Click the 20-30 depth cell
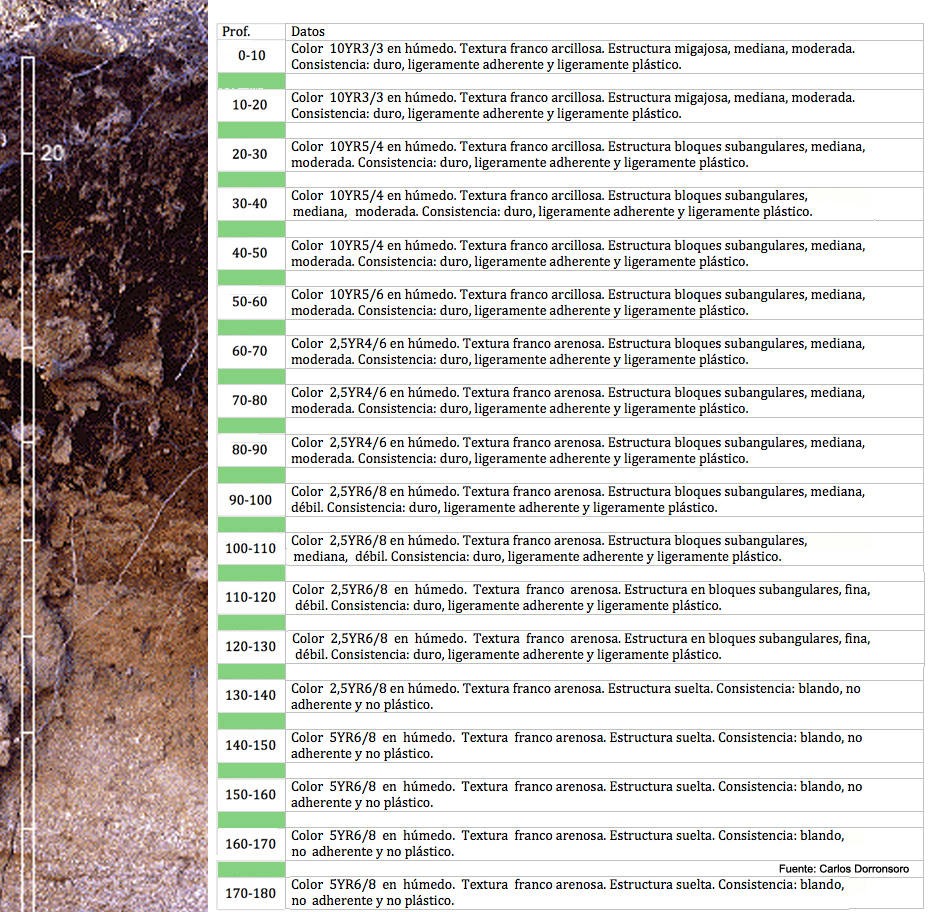 tap(251, 154)
